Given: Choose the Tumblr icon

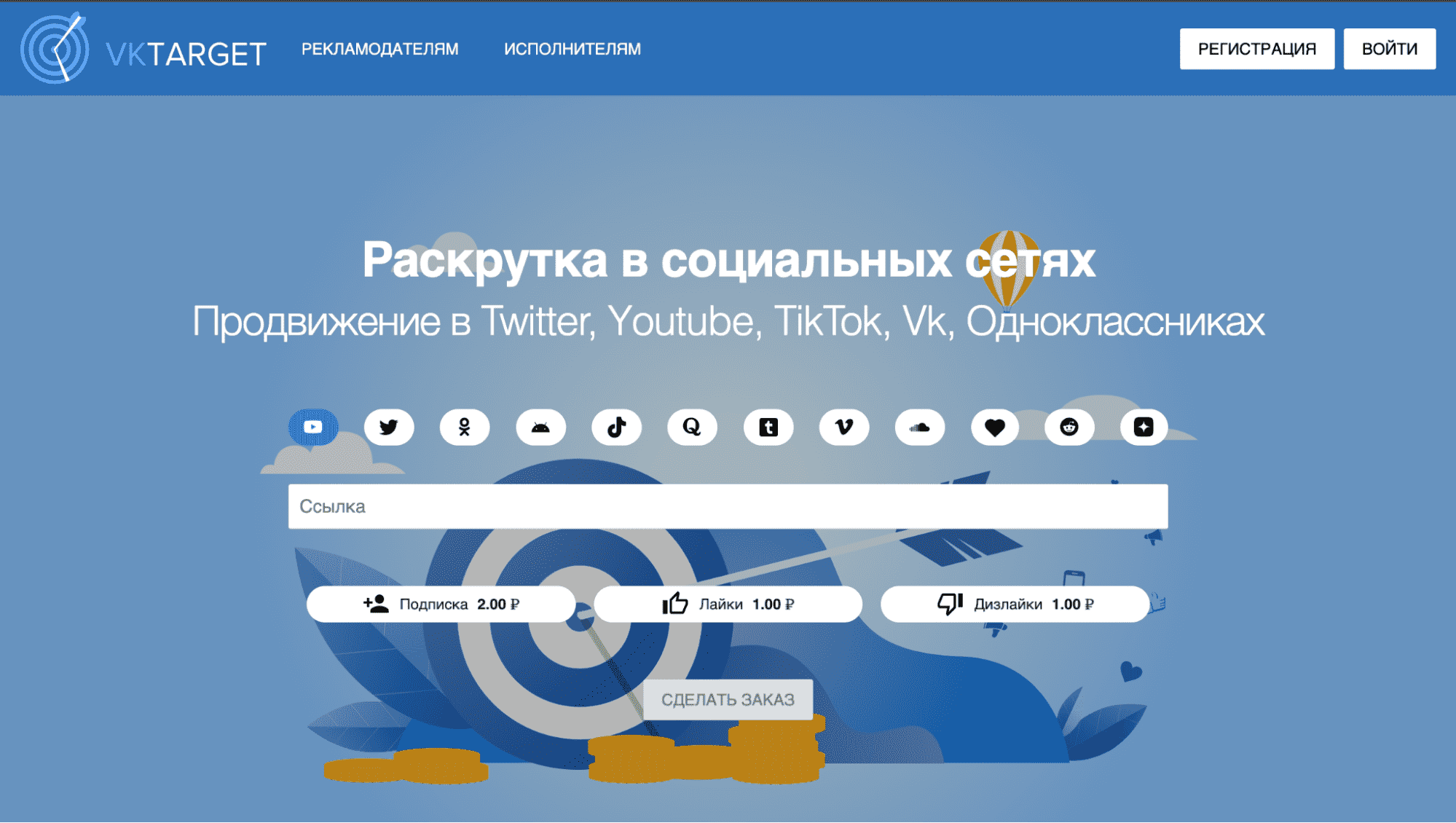Looking at the screenshot, I should [768, 427].
